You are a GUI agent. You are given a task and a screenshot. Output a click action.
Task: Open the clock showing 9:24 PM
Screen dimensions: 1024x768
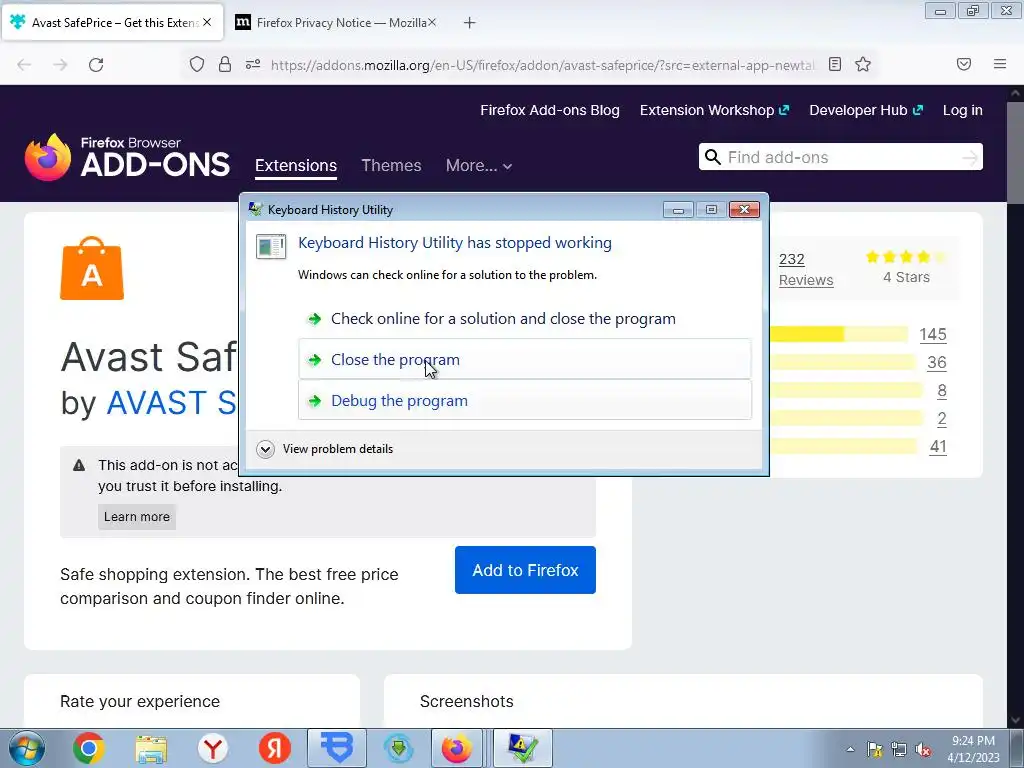click(973, 749)
